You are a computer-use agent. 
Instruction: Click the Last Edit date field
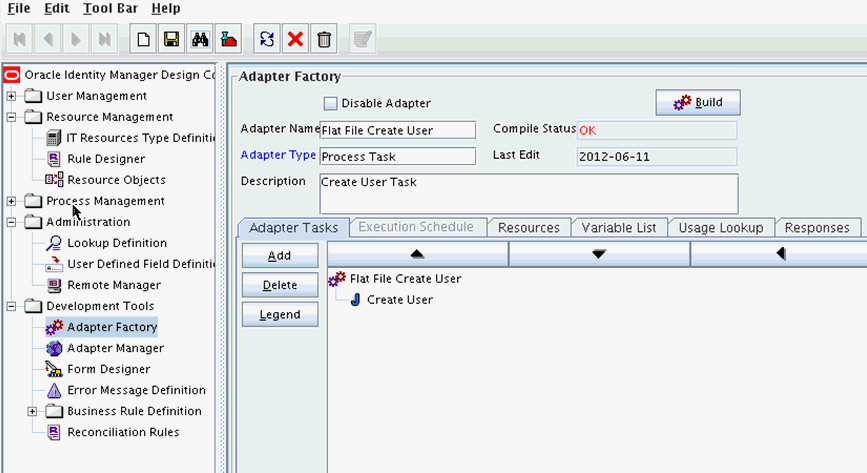[x=657, y=157]
